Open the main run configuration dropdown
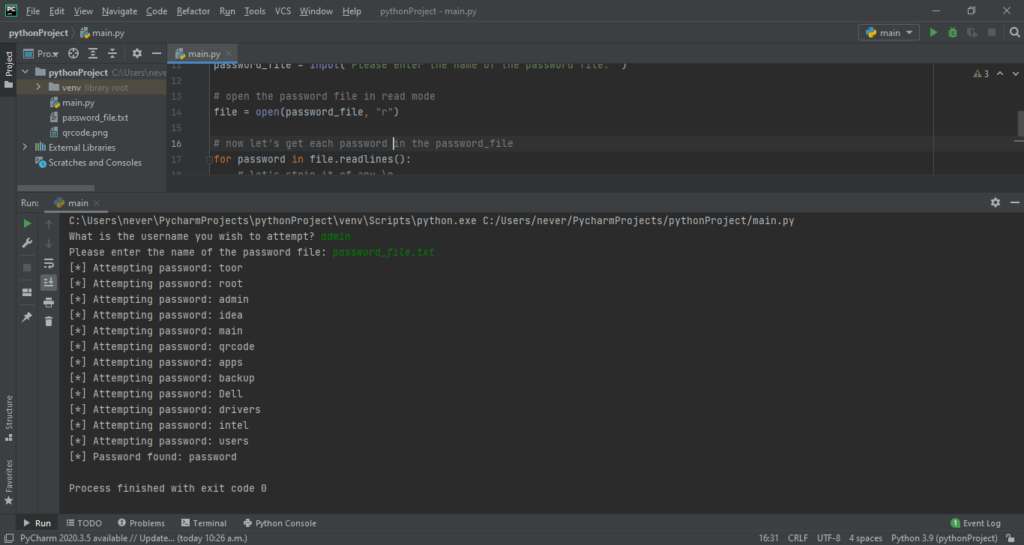1024x545 pixels. [889, 33]
